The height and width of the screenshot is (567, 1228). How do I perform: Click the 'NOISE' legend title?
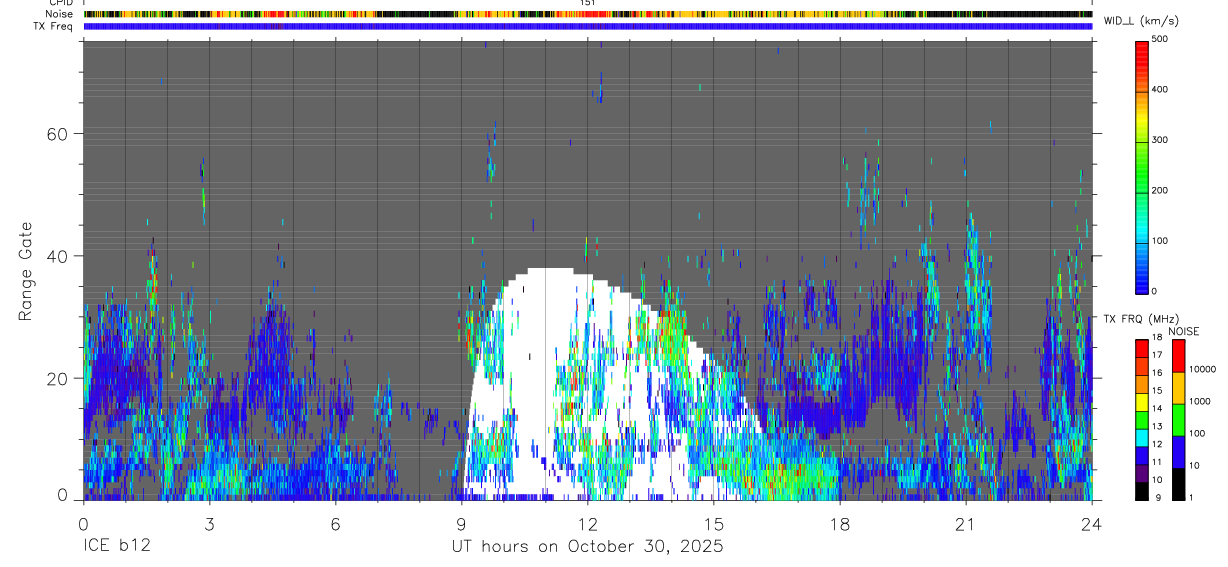point(1184,332)
